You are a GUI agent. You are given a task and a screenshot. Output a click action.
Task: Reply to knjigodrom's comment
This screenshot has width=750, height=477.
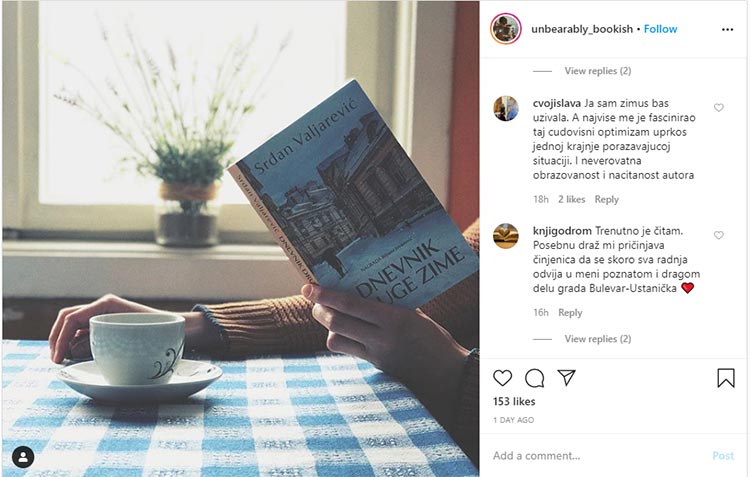click(570, 313)
